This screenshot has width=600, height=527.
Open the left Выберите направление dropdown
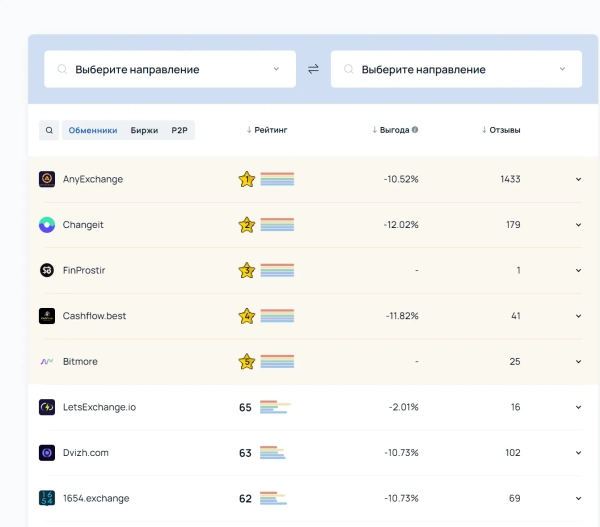170,69
